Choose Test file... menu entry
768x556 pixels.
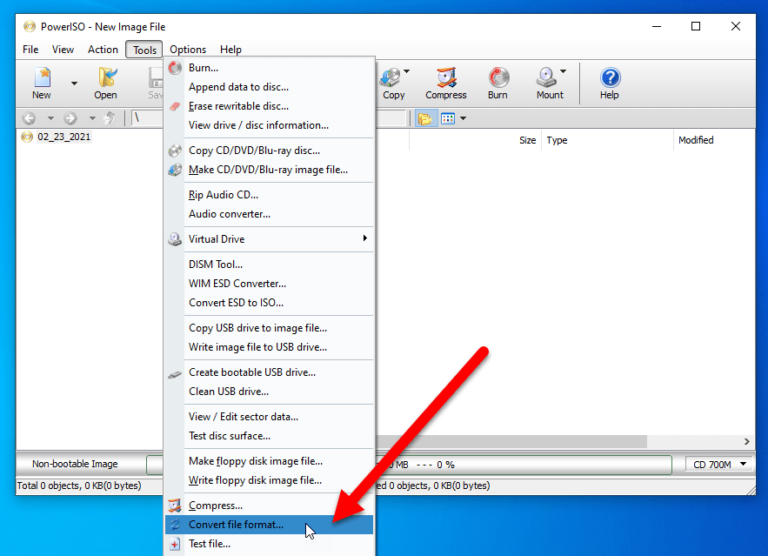point(269,544)
